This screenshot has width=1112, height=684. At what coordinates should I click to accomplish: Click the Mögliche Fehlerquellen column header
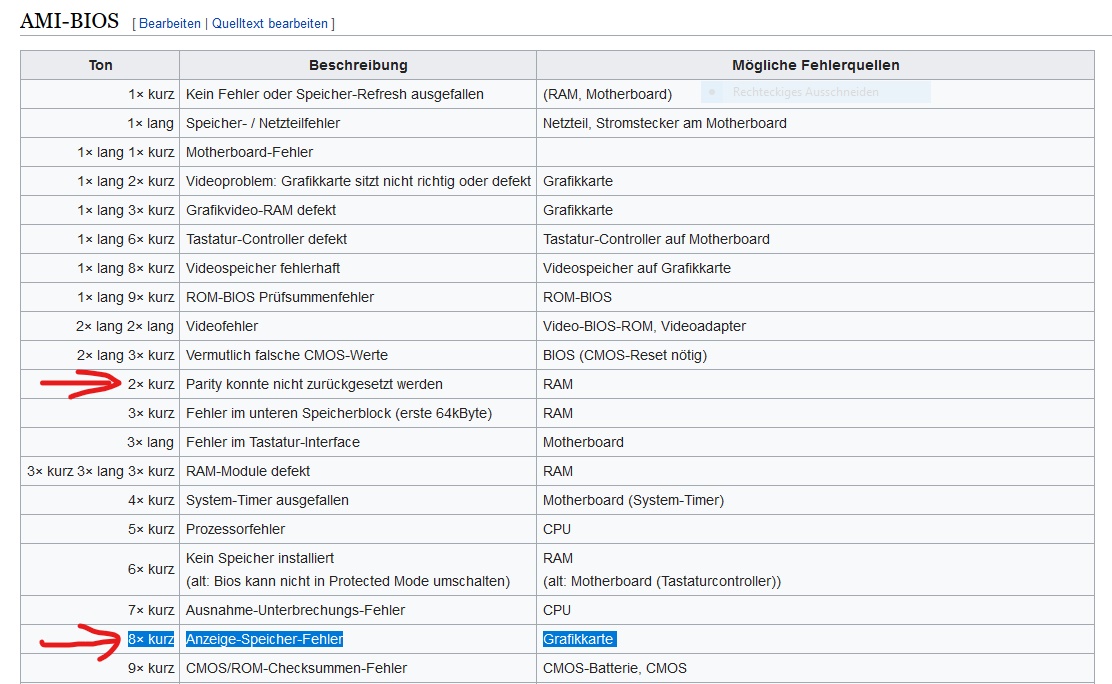tap(815, 65)
